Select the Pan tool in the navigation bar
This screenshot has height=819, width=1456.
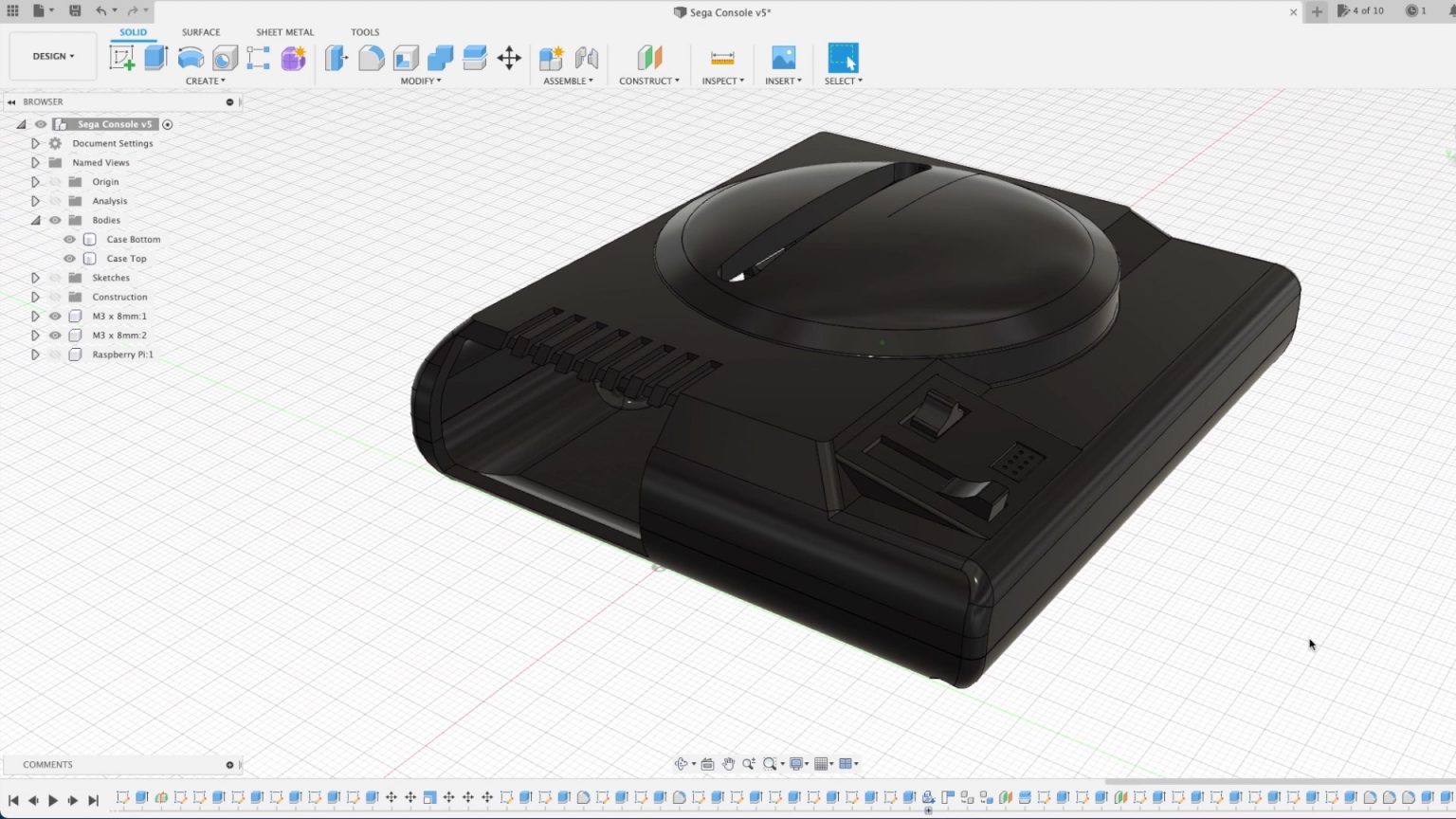coord(728,763)
